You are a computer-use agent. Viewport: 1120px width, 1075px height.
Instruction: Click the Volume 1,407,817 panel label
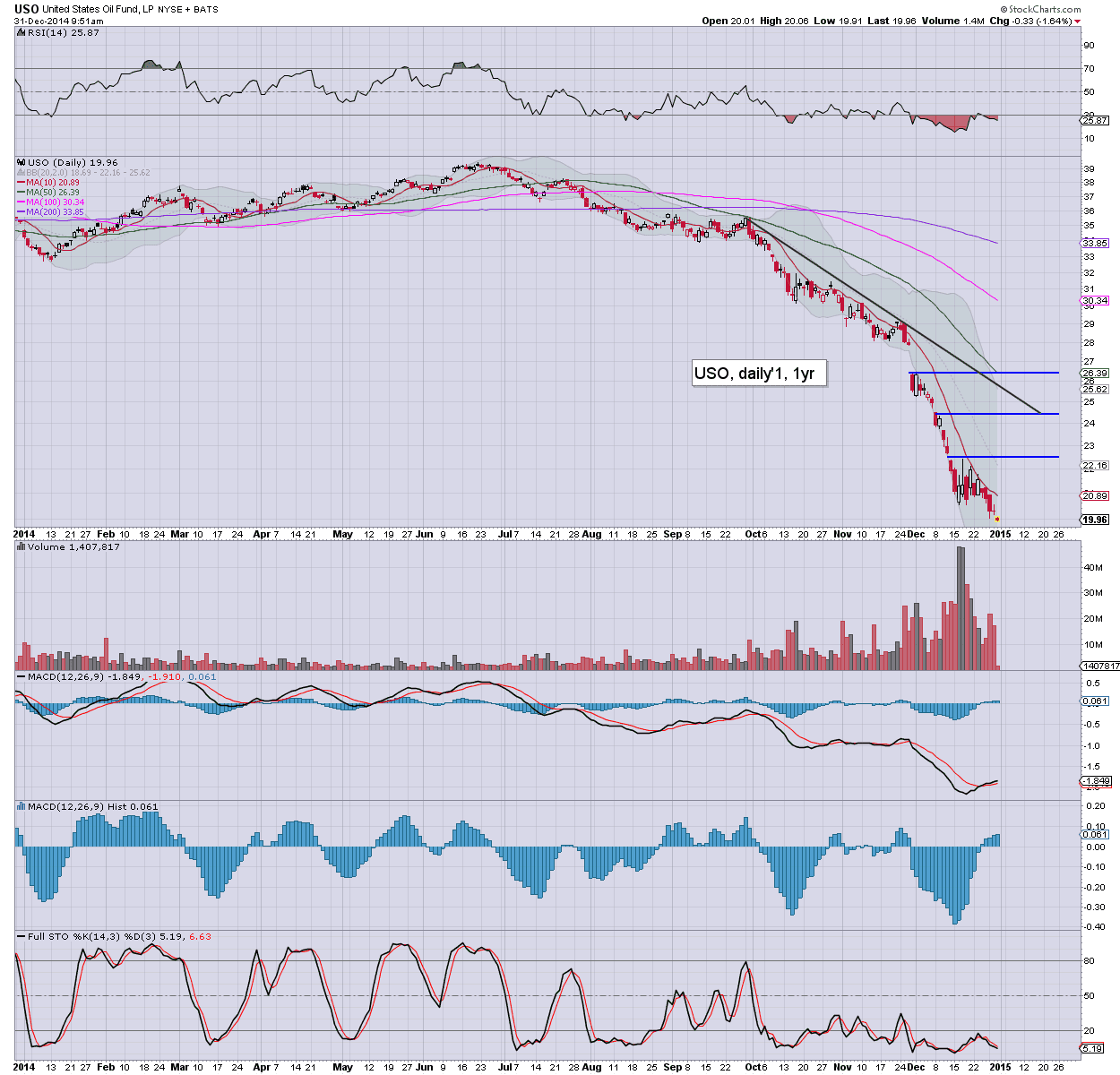click(73, 546)
